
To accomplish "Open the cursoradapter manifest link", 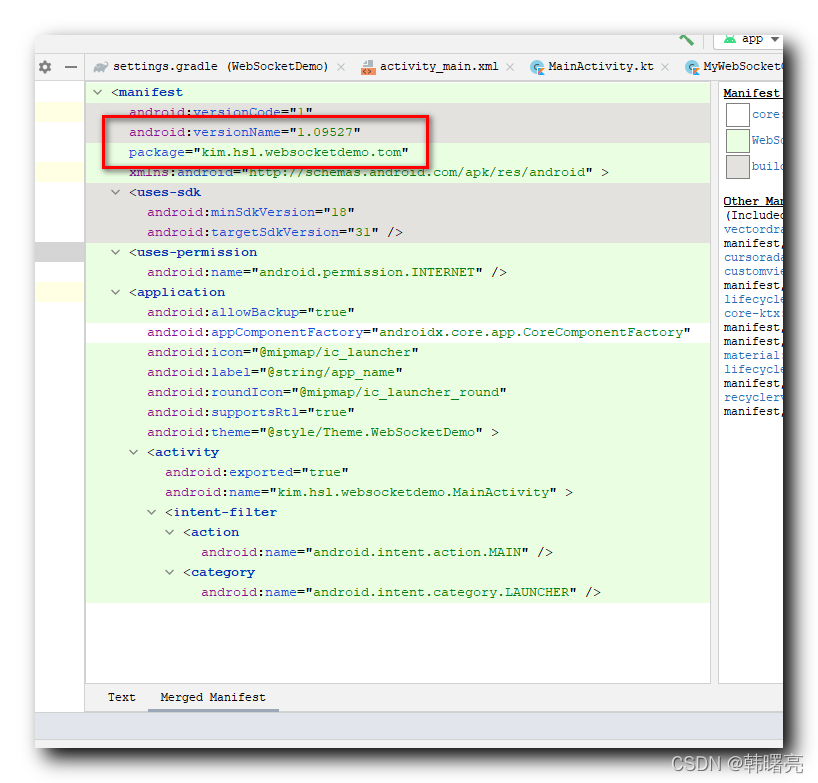I will [x=753, y=258].
